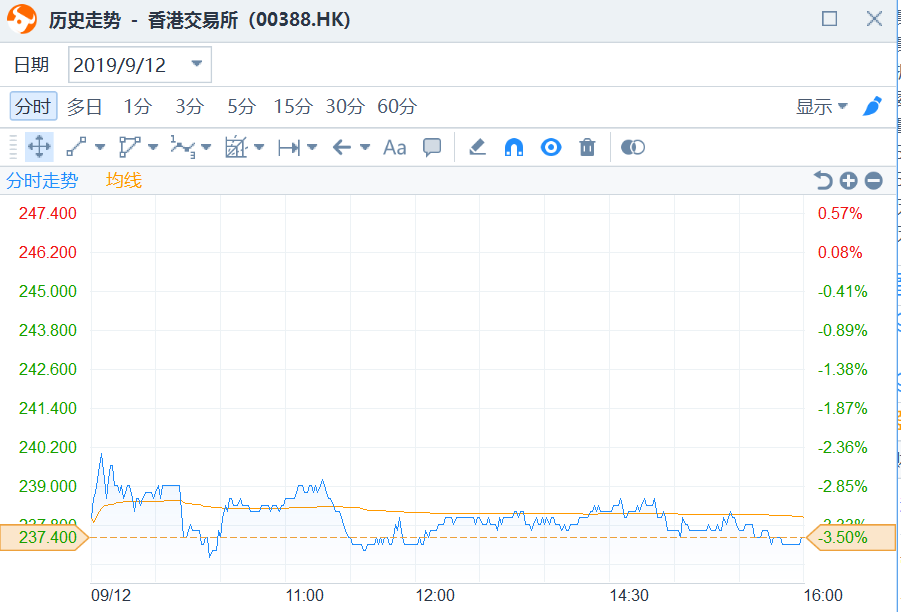901x612 pixels.
Task: Select the 3分 interval tab
Action: [190, 106]
